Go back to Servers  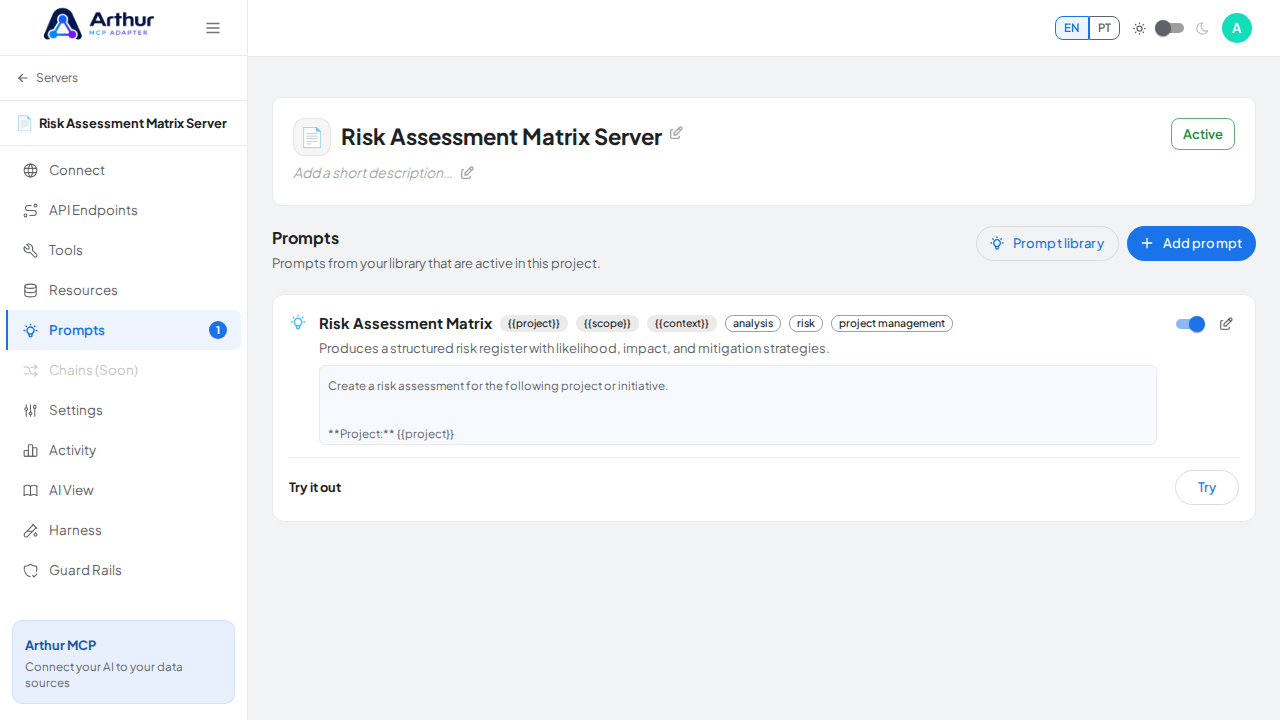[47, 78]
